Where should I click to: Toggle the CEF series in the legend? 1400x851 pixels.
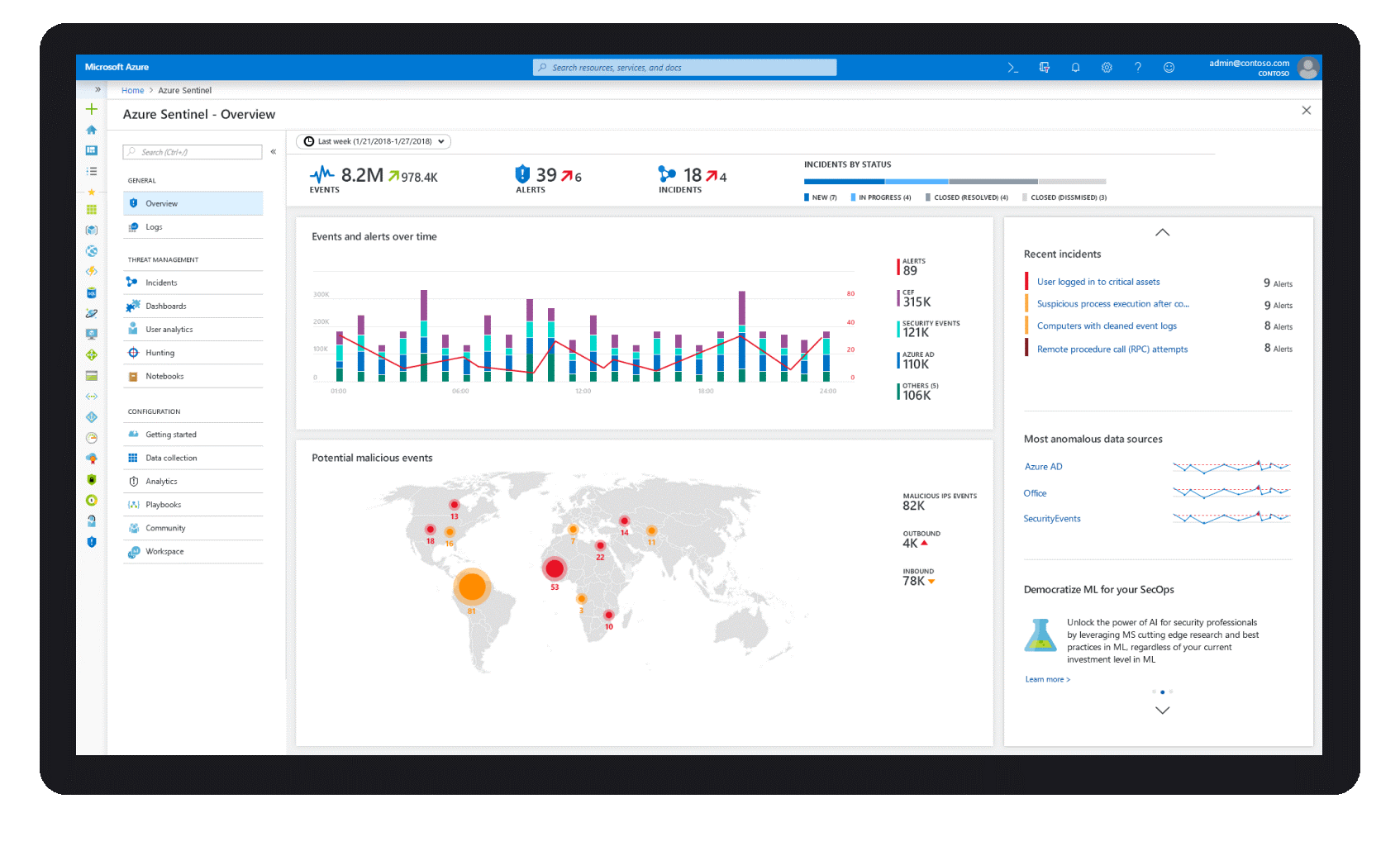tap(913, 297)
